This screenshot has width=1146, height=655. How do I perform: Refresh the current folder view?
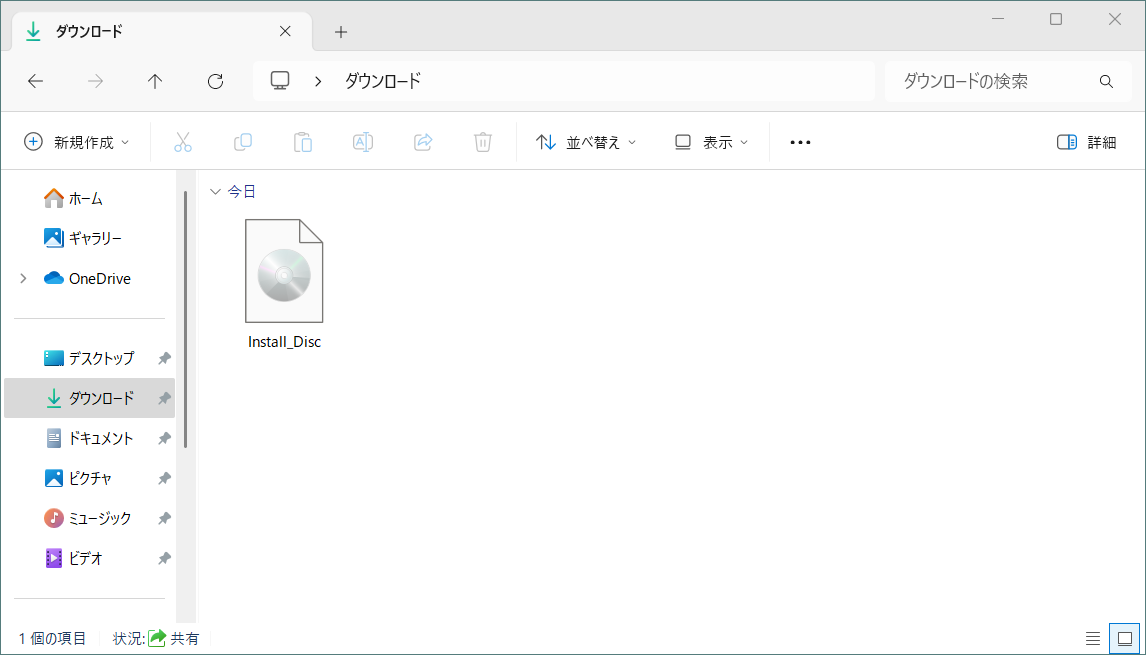tap(215, 81)
